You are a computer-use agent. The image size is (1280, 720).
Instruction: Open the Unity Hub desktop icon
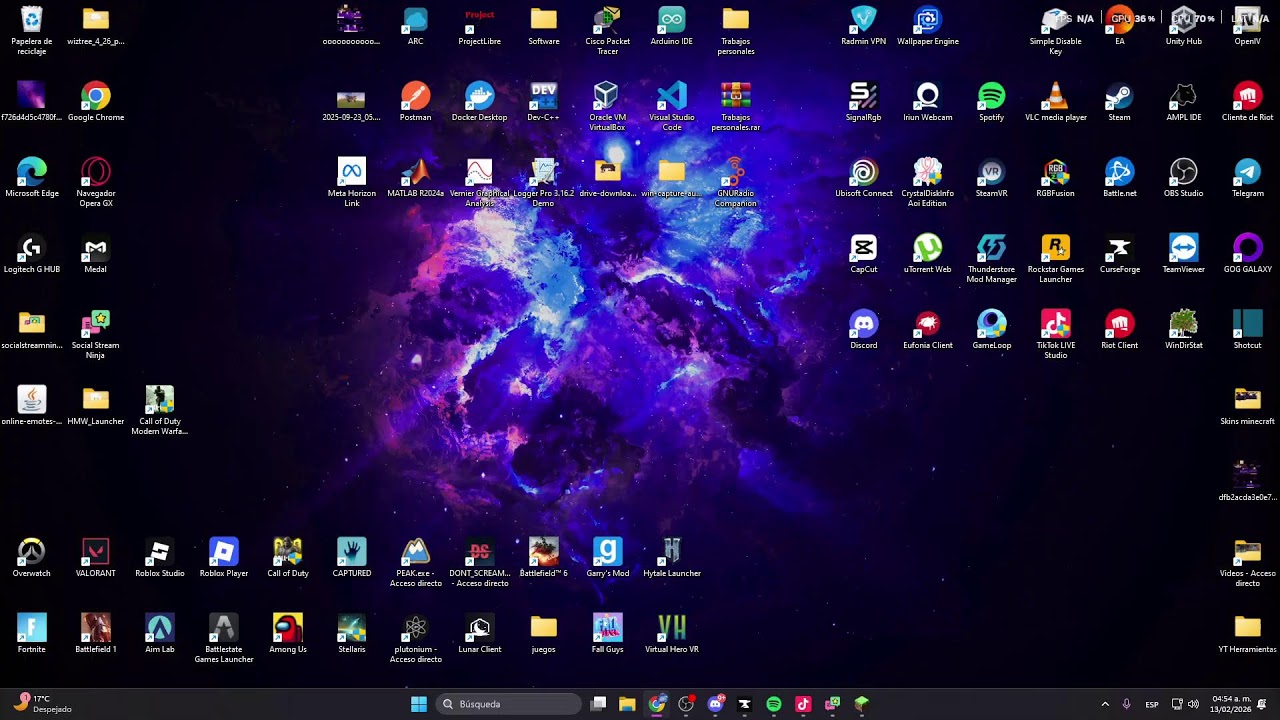point(1183,21)
